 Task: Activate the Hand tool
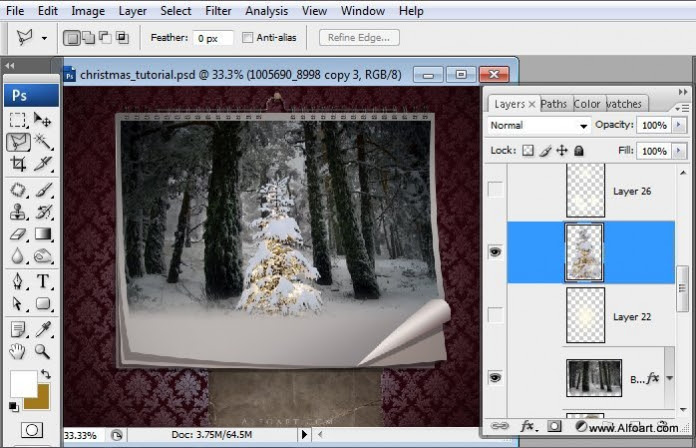[17, 352]
